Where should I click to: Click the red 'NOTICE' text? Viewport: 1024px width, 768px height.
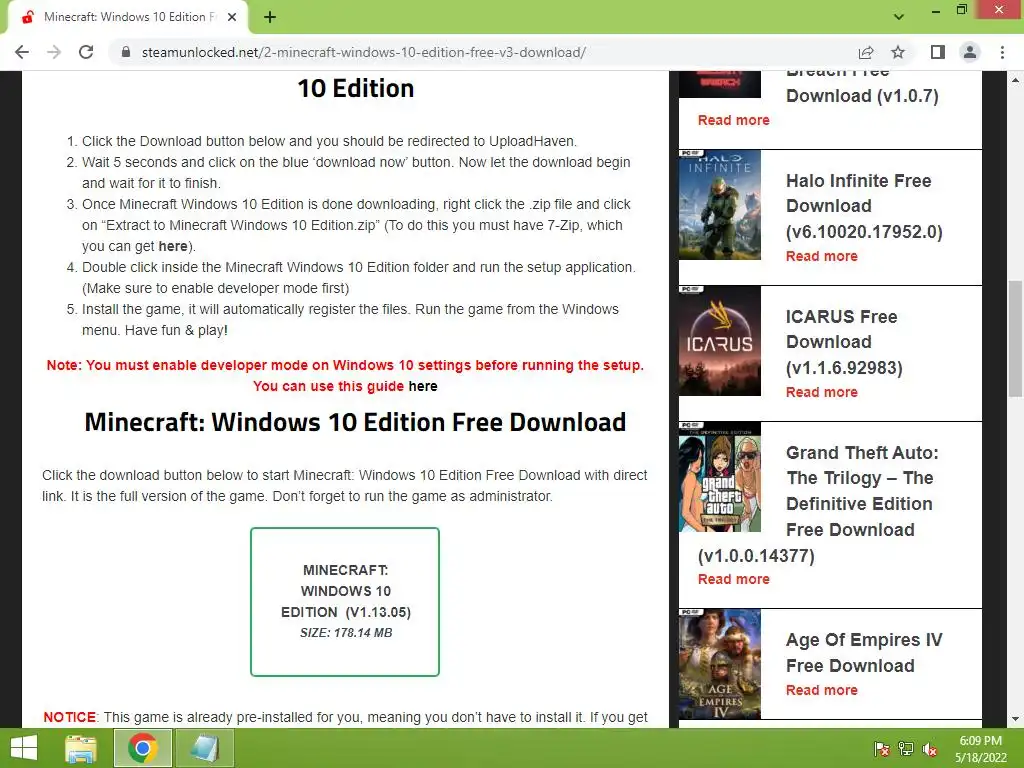pyautogui.click(x=69, y=717)
